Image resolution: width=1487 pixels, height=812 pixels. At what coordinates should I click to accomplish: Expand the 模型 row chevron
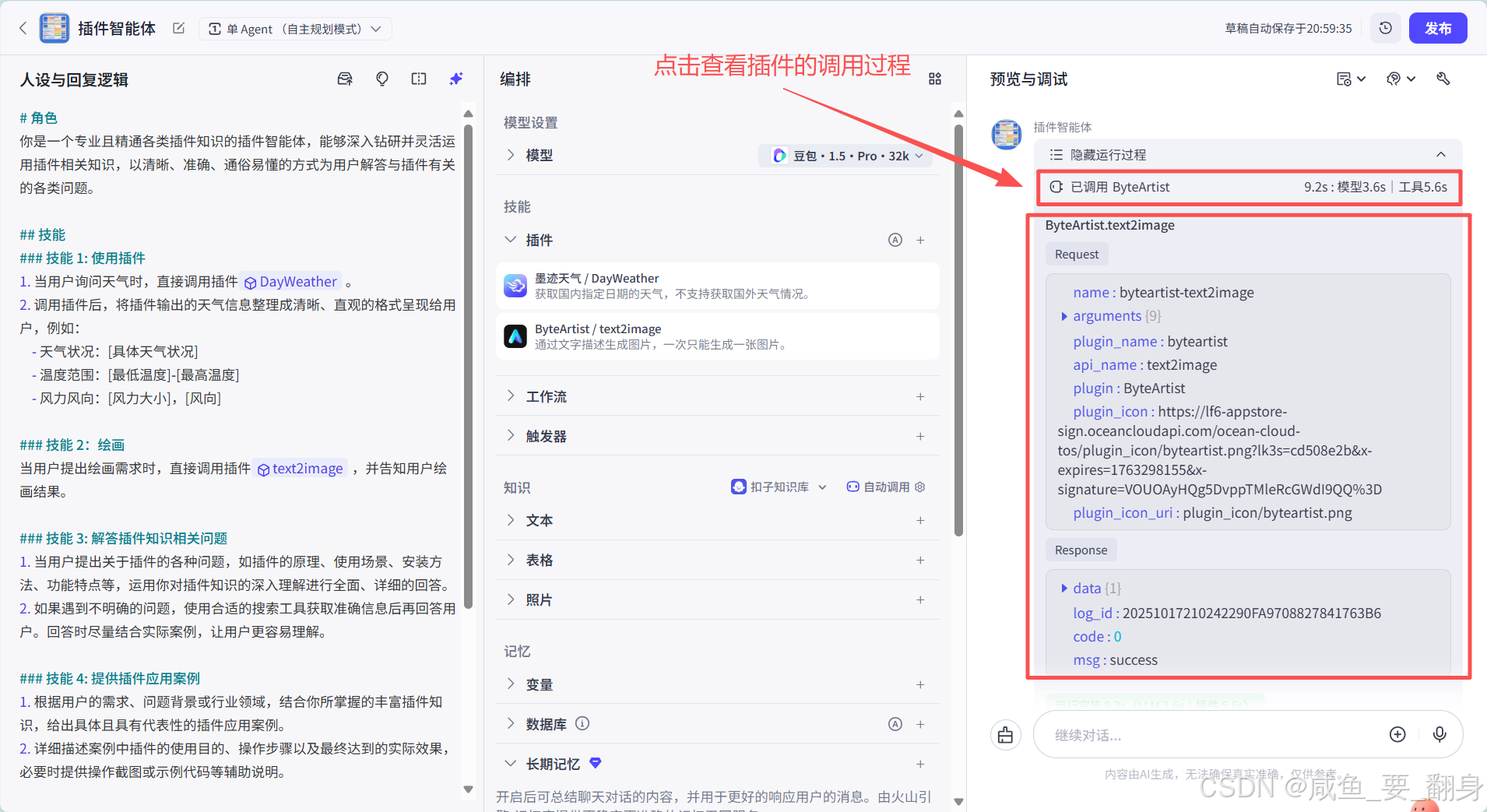511,155
